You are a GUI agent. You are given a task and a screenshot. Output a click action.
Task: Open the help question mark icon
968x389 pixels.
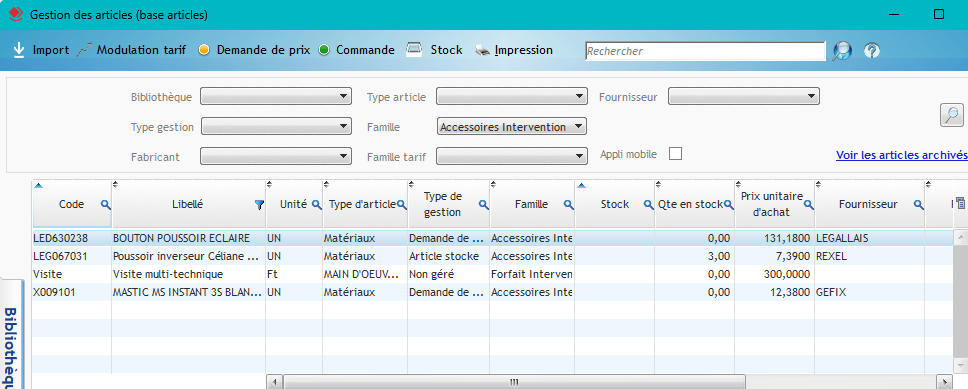(872, 51)
